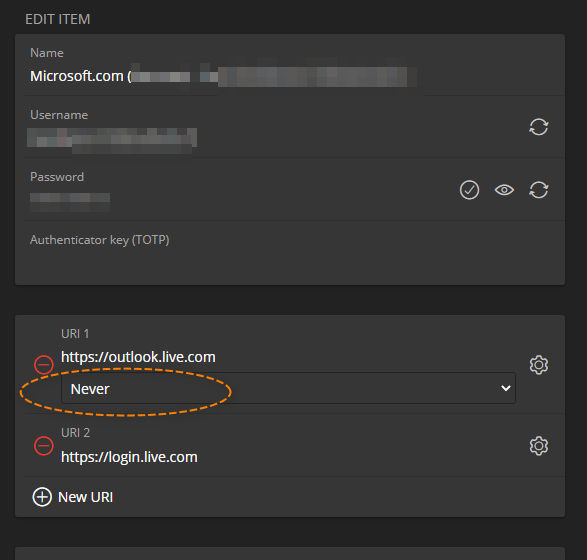Remove URI 2 login.live.com entry
This screenshot has width=587, height=560.
pos(44,445)
